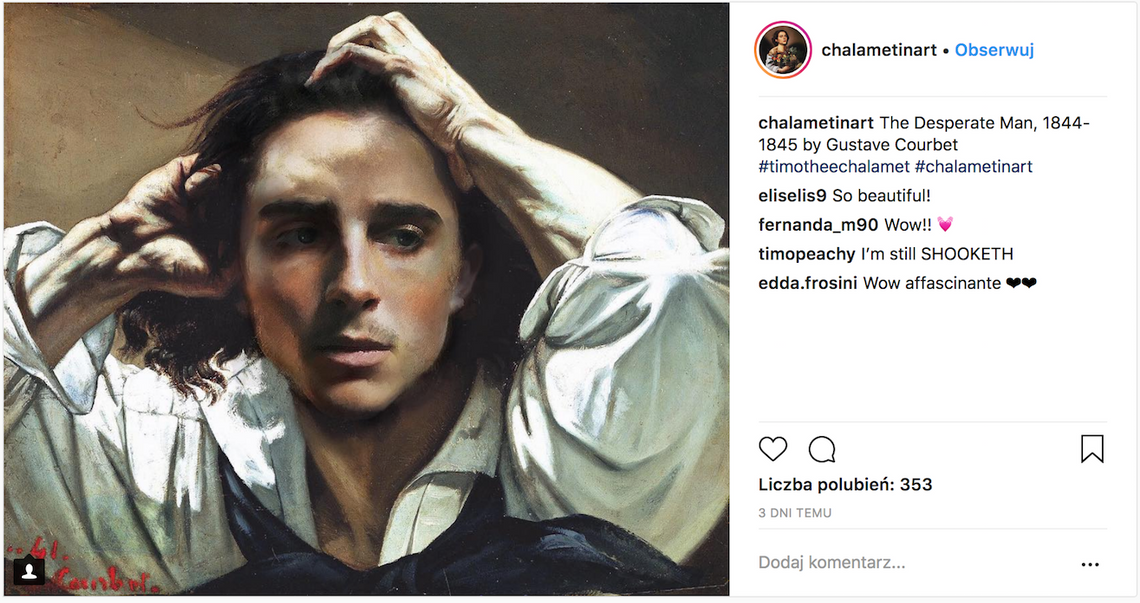Visit commenter eliselis9's profile

click(x=793, y=196)
